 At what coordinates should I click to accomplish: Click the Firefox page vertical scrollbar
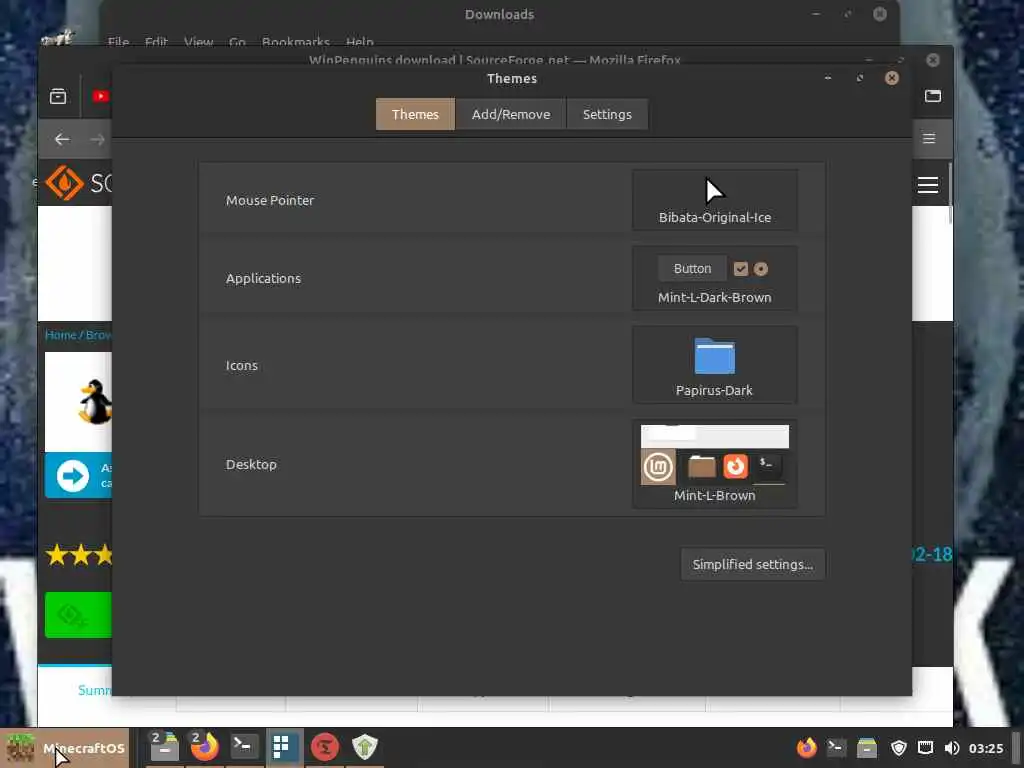click(x=950, y=193)
